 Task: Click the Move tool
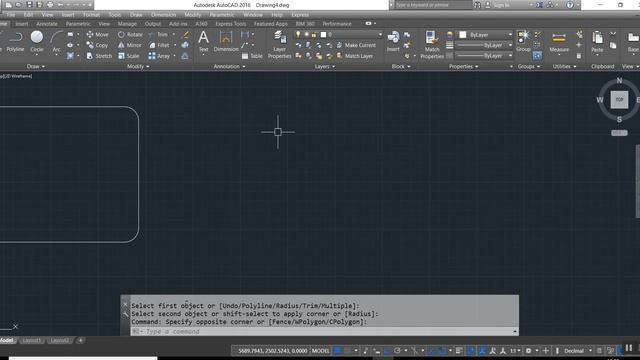click(x=98, y=35)
